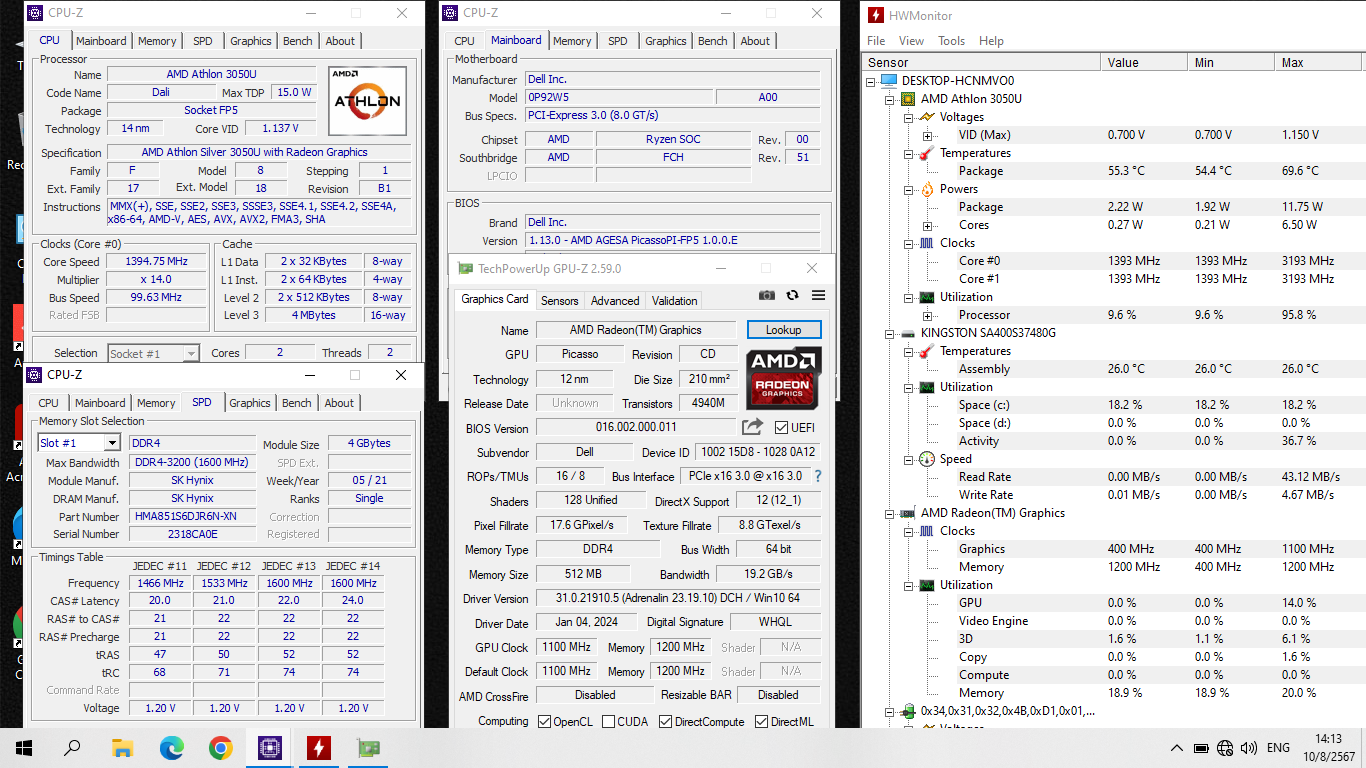Select the Read Rate row in HWMonitor
Viewport: 1366px width, 768px height.
tap(1113, 477)
